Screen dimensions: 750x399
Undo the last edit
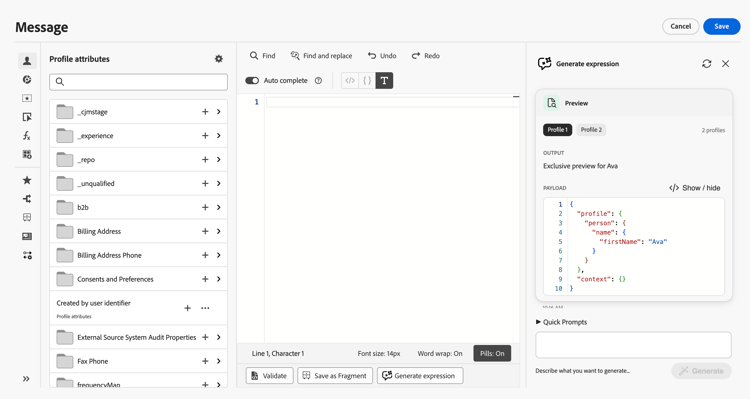click(382, 56)
